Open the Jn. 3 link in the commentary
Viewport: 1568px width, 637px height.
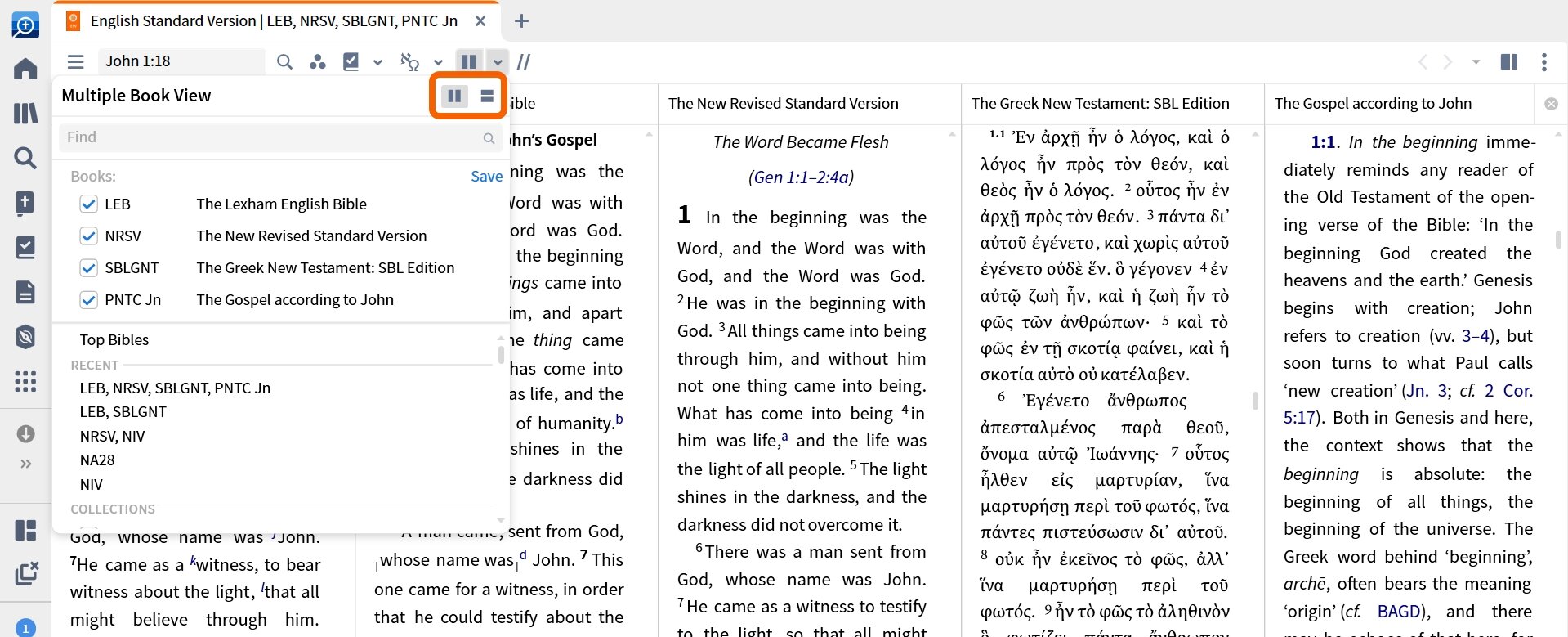pos(1426,391)
